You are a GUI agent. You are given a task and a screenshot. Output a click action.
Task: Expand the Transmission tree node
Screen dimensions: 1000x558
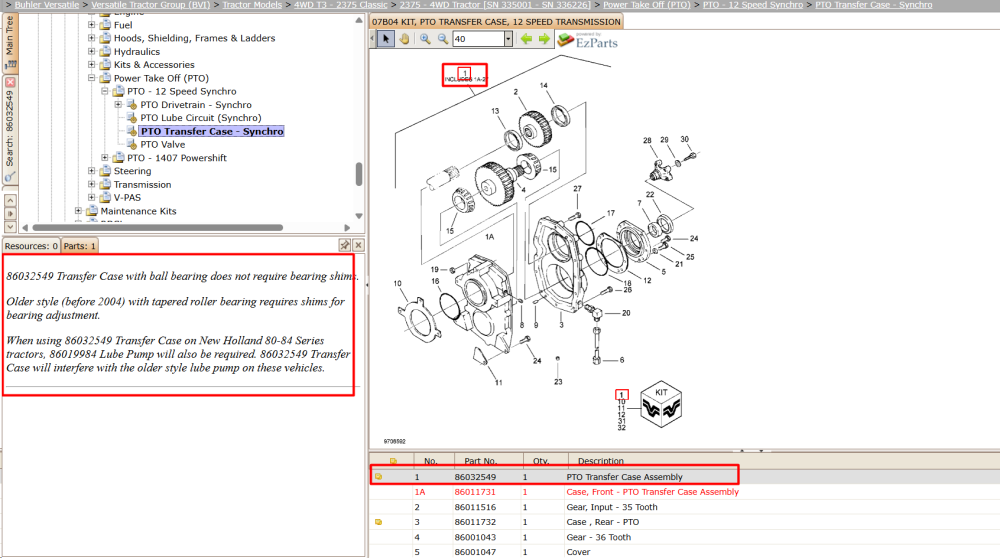click(91, 184)
